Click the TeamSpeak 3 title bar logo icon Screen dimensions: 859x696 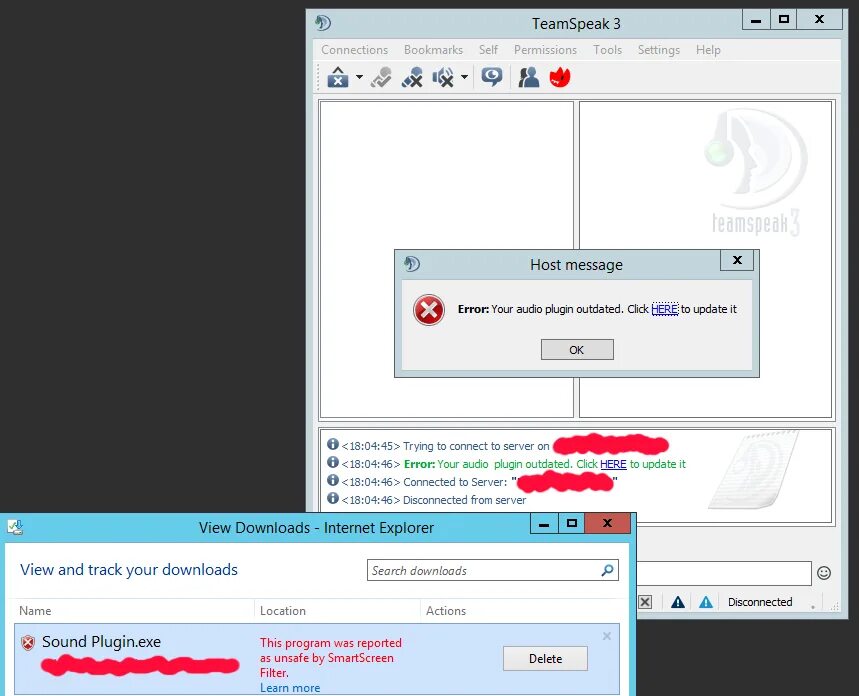click(323, 23)
